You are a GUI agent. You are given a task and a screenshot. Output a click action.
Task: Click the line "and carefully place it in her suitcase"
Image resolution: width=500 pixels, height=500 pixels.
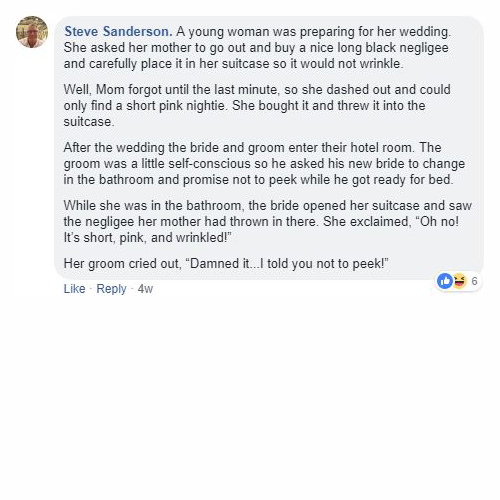tap(233, 64)
